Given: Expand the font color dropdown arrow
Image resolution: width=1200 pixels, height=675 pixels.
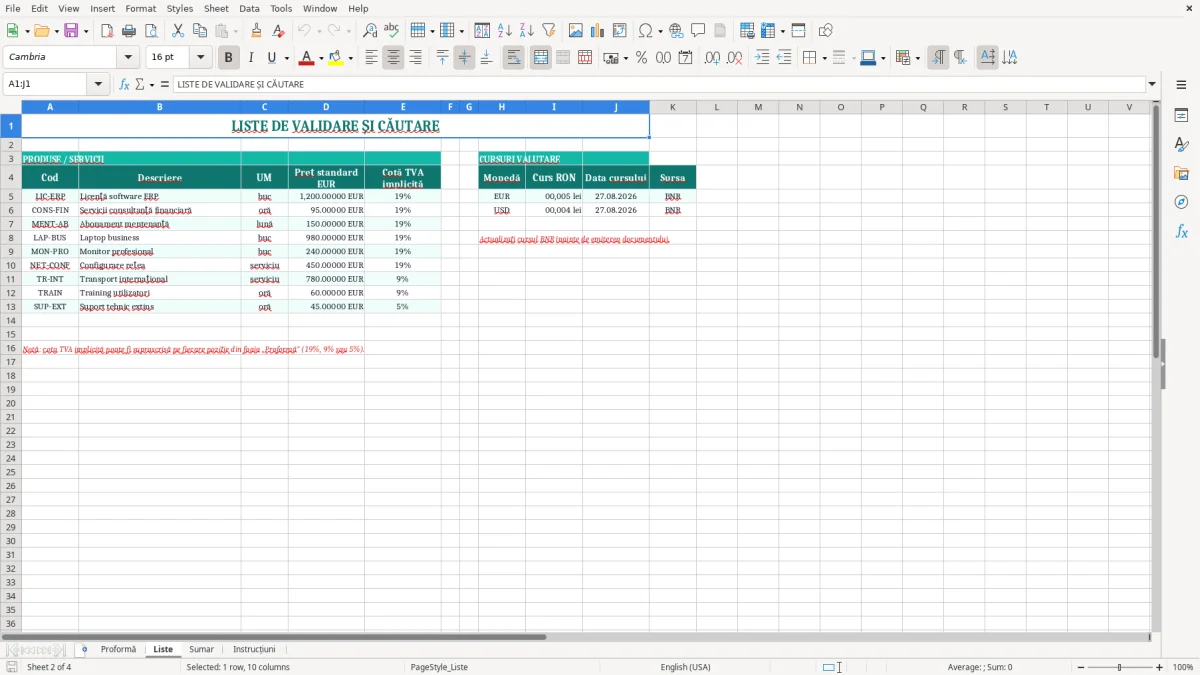Looking at the screenshot, I should 321,58.
